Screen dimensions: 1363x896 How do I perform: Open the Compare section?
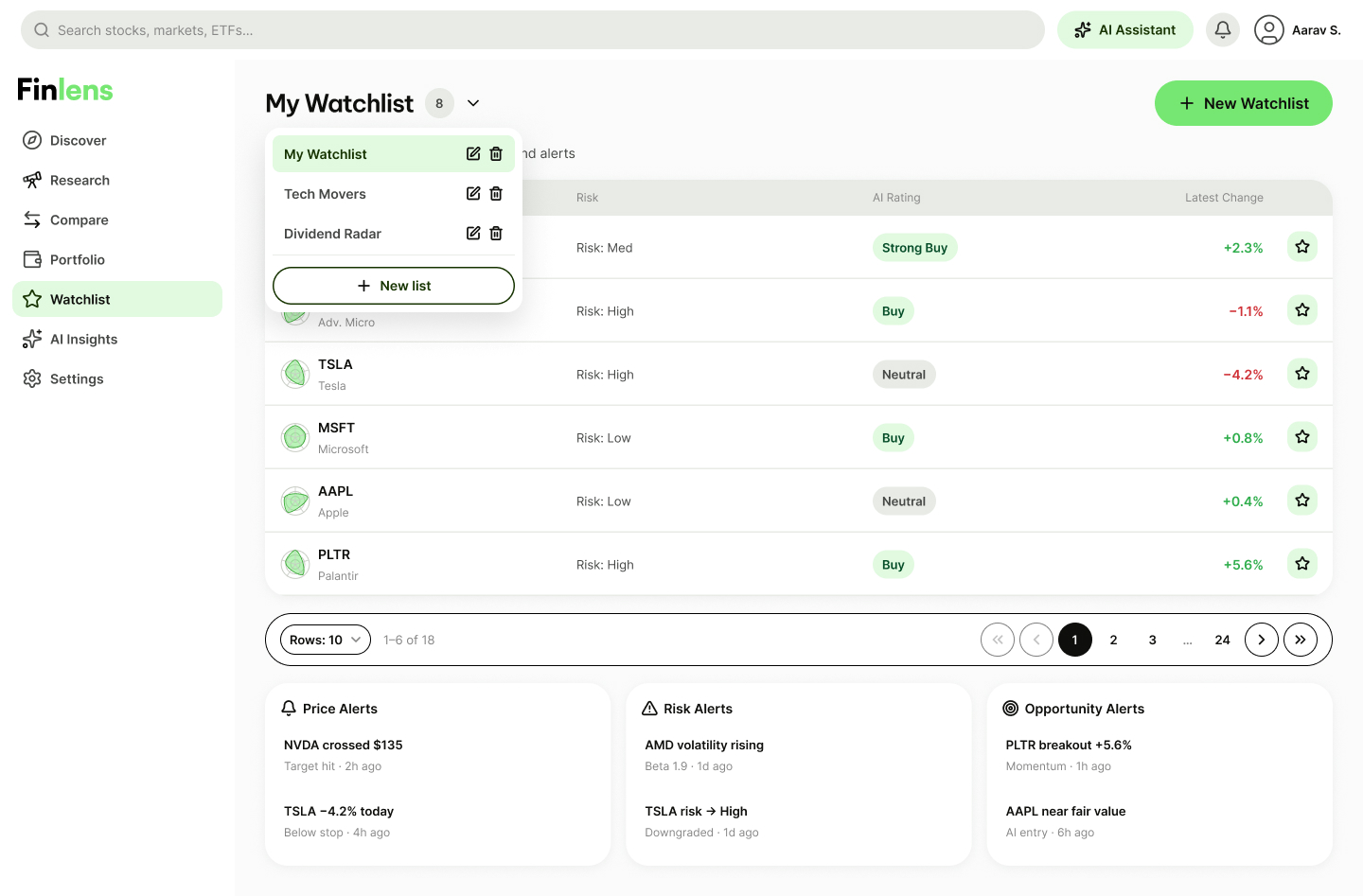pos(117,220)
